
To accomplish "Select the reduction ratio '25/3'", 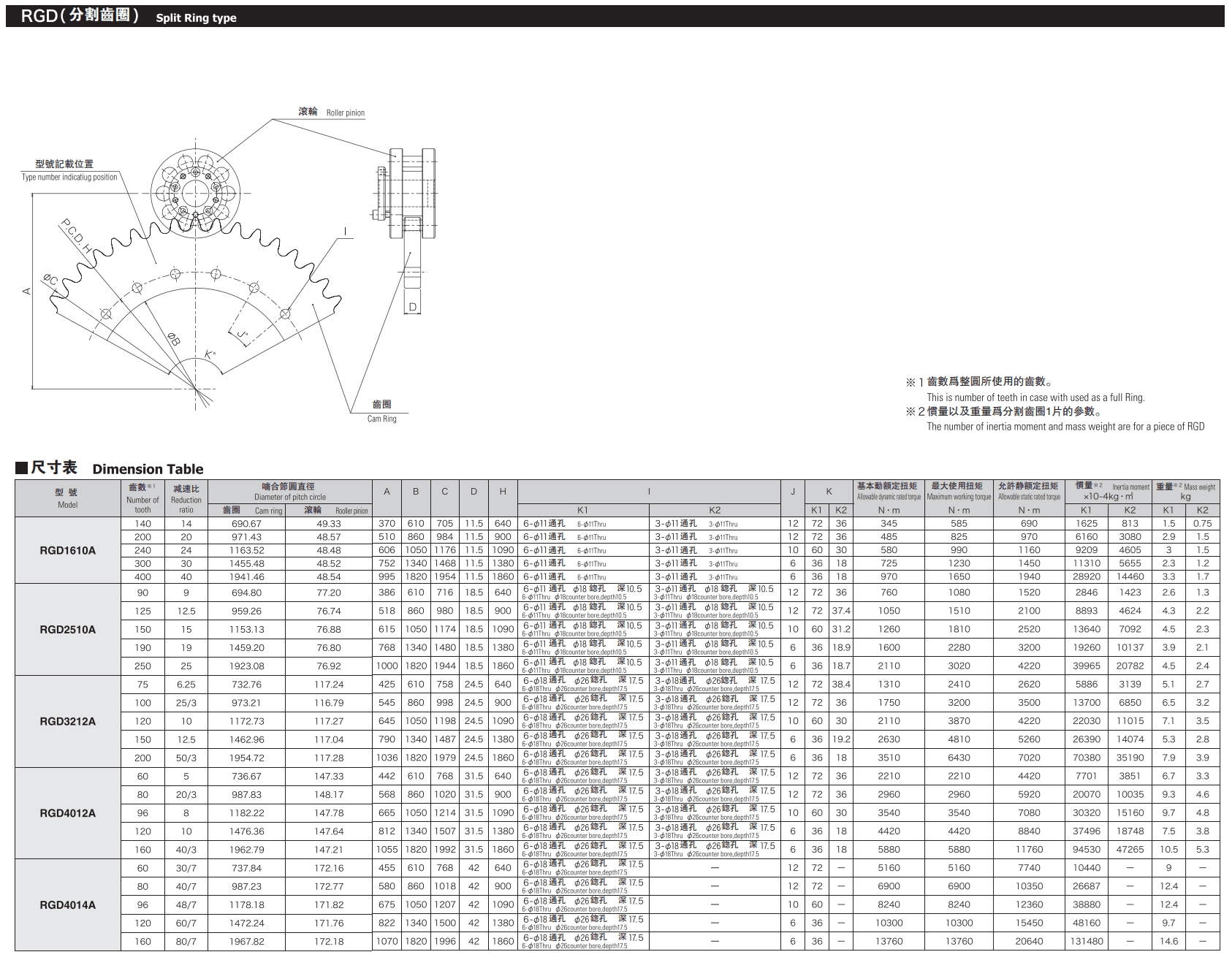I will [x=186, y=703].
